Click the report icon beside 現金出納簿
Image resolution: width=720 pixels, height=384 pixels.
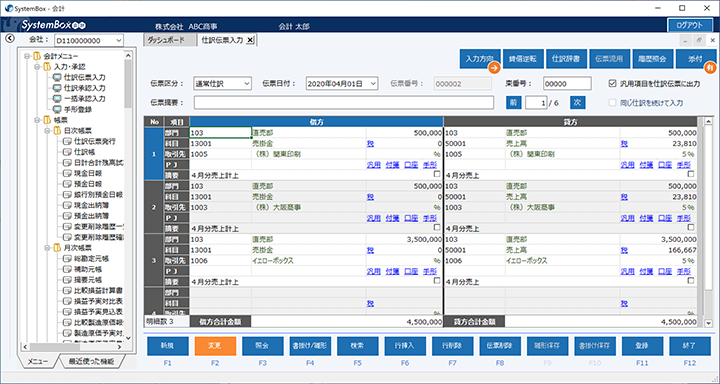point(67,205)
